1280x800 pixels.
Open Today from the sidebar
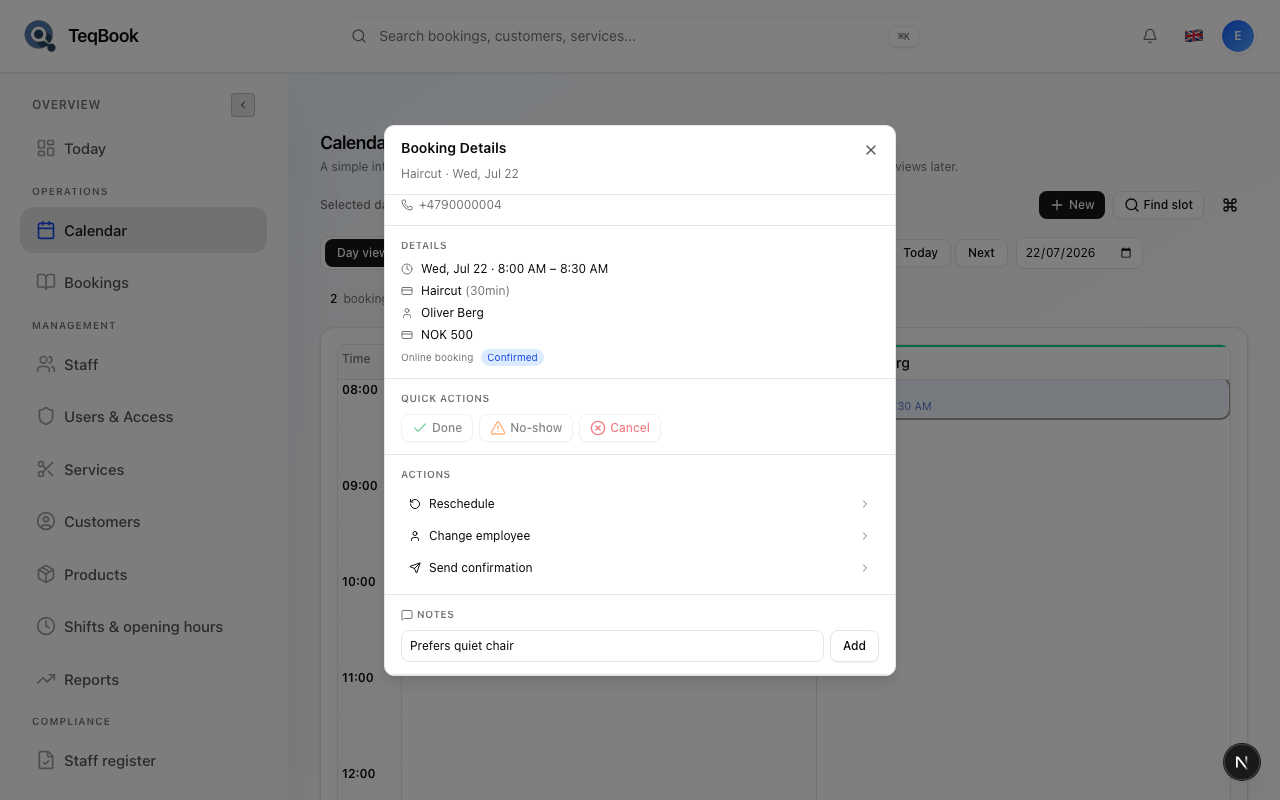[143, 149]
